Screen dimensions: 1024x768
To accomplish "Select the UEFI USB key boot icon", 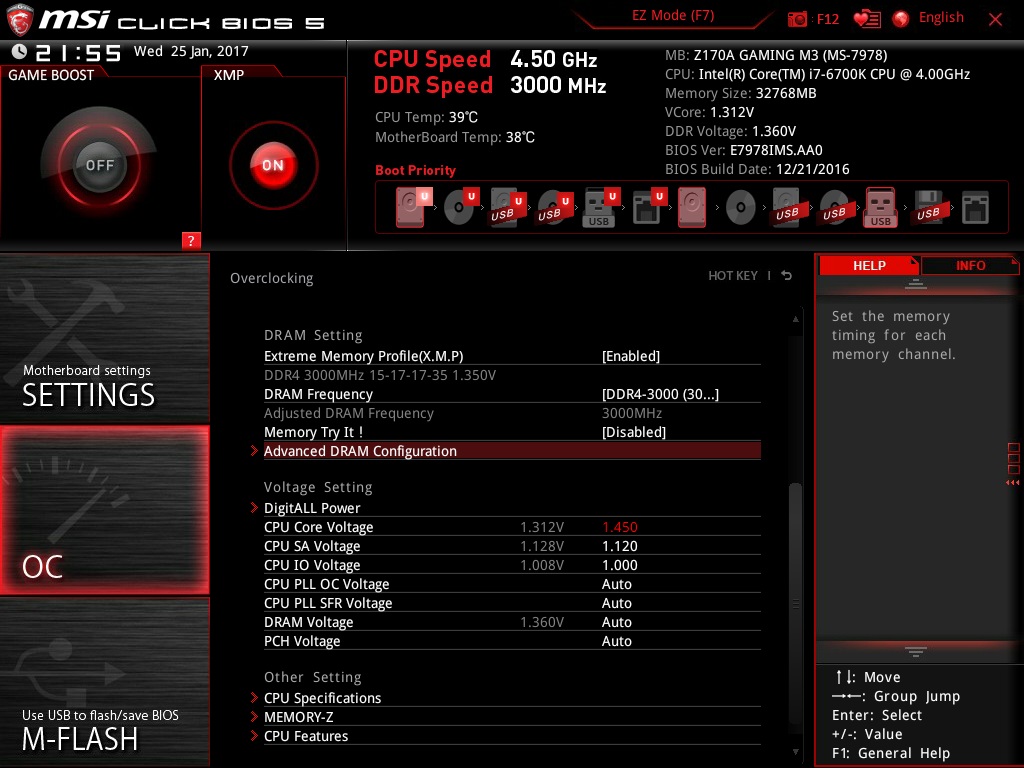I will tap(601, 208).
